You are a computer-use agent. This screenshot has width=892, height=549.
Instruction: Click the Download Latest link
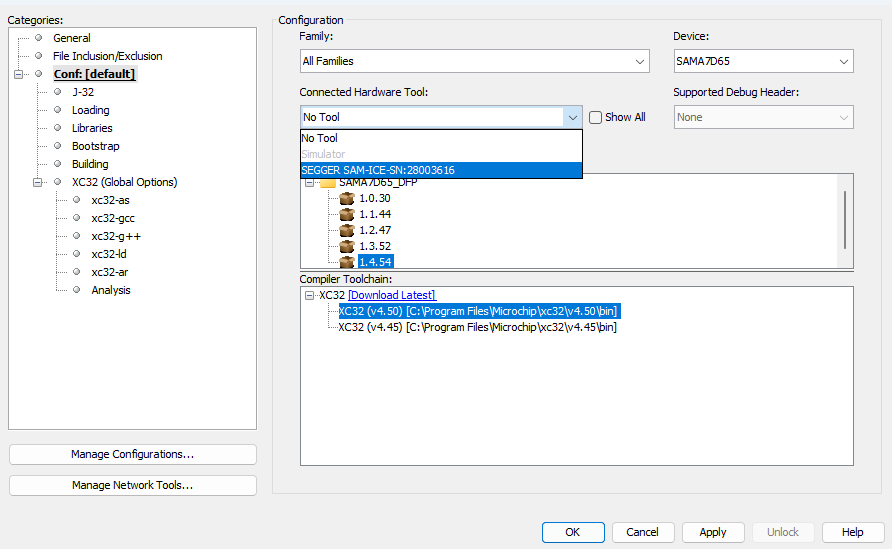(392, 295)
